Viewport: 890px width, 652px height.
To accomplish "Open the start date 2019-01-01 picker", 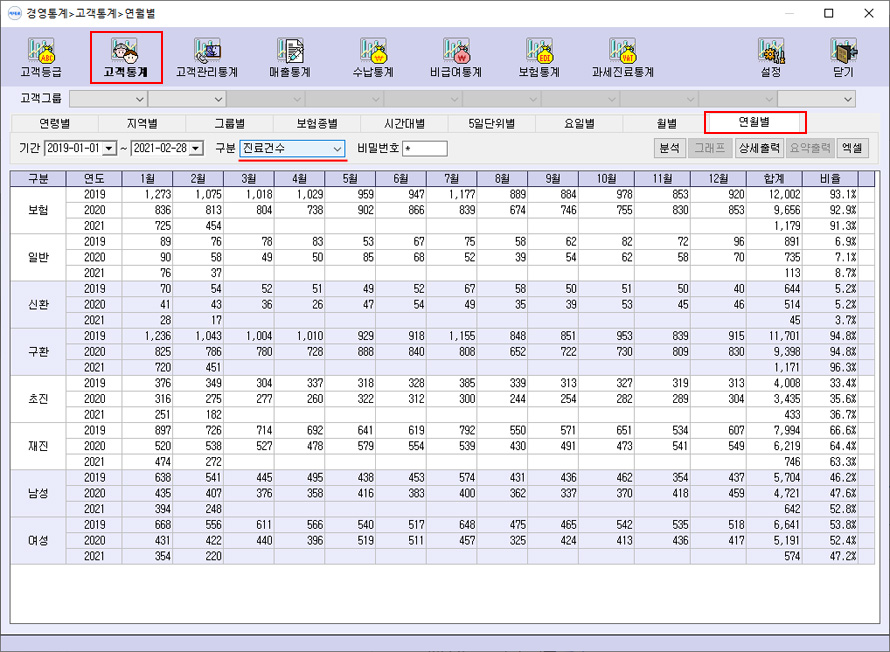I will coord(109,149).
